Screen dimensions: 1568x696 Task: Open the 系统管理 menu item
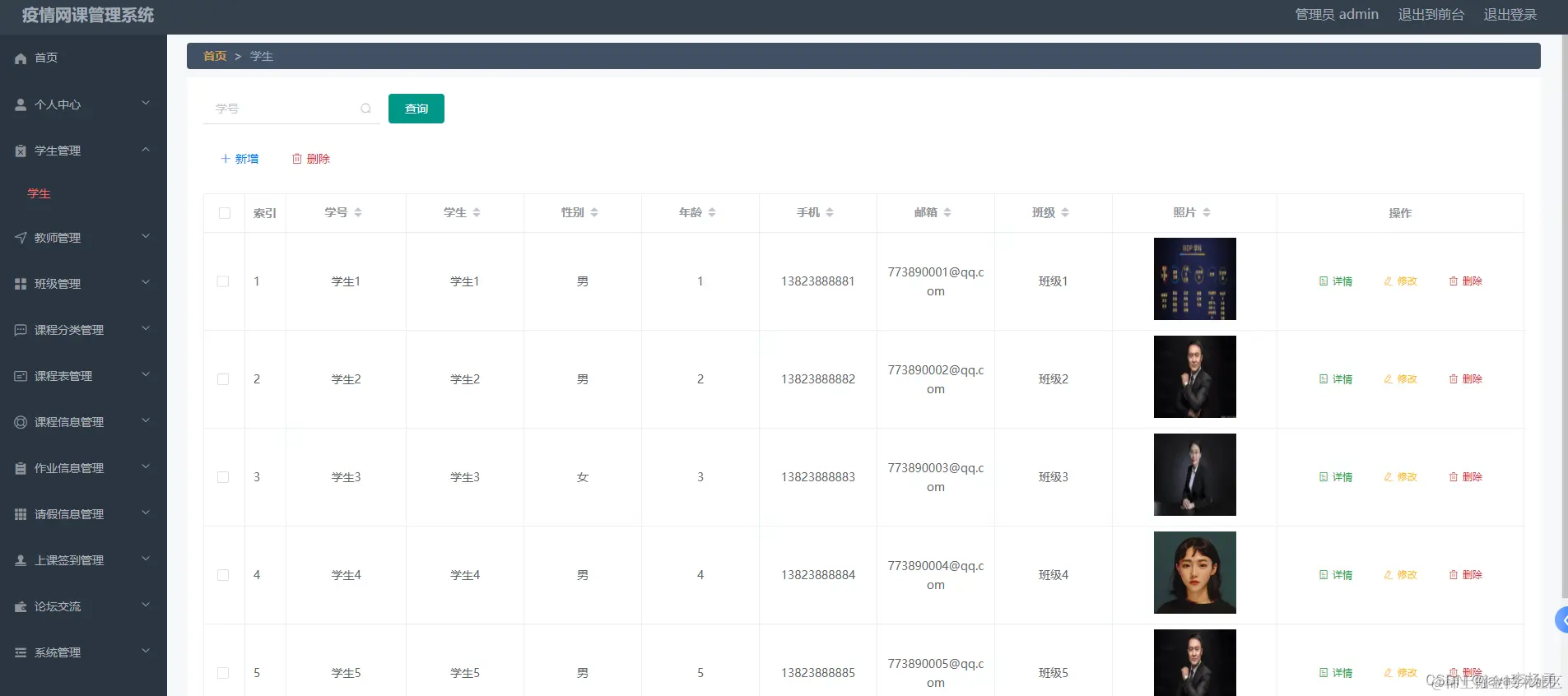pos(83,652)
